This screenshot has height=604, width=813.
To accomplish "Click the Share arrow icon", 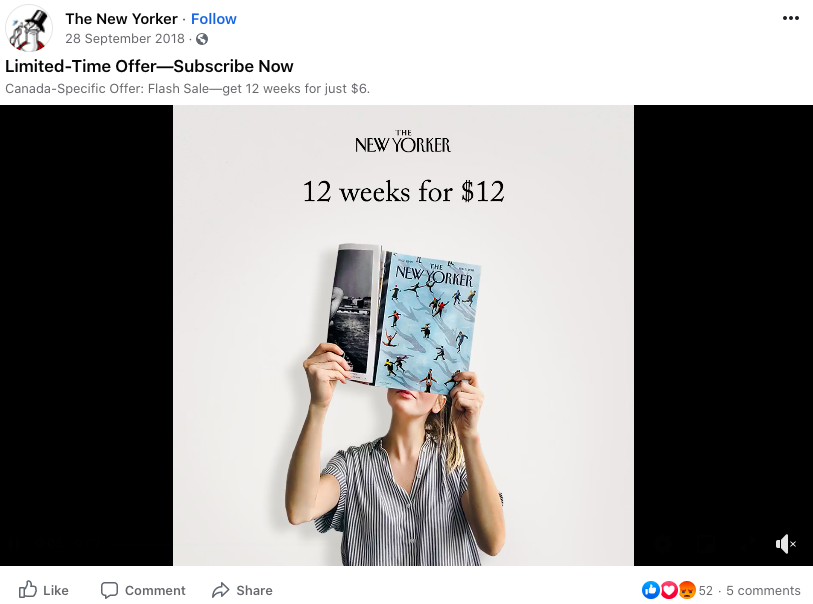I will [x=220, y=590].
